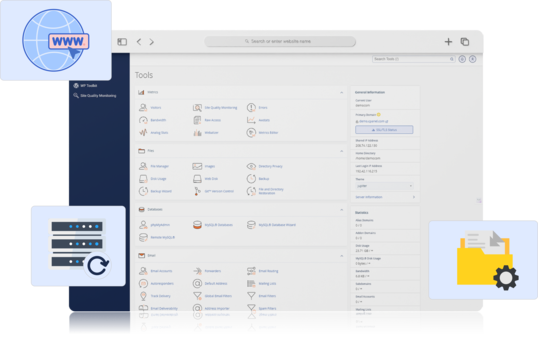Open the Disk Usage icon
This screenshot has width=538, height=363.
(143, 179)
